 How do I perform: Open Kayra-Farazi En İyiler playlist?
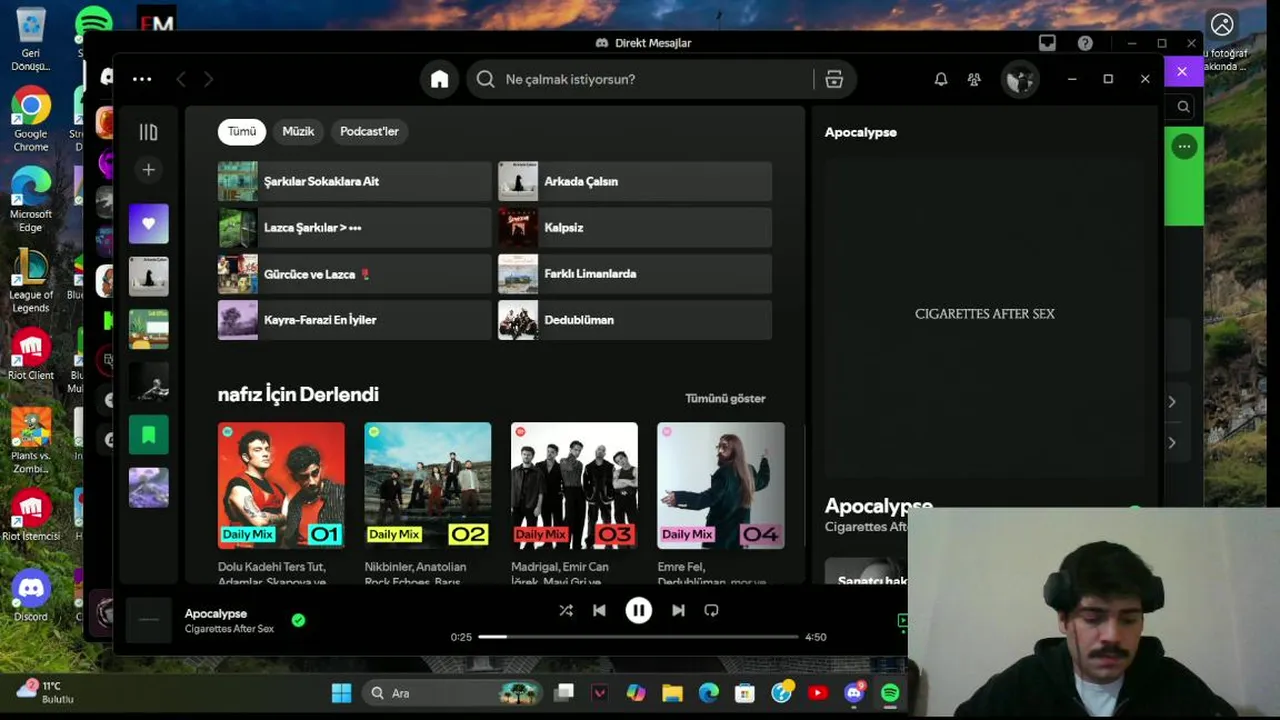pyautogui.click(x=355, y=320)
